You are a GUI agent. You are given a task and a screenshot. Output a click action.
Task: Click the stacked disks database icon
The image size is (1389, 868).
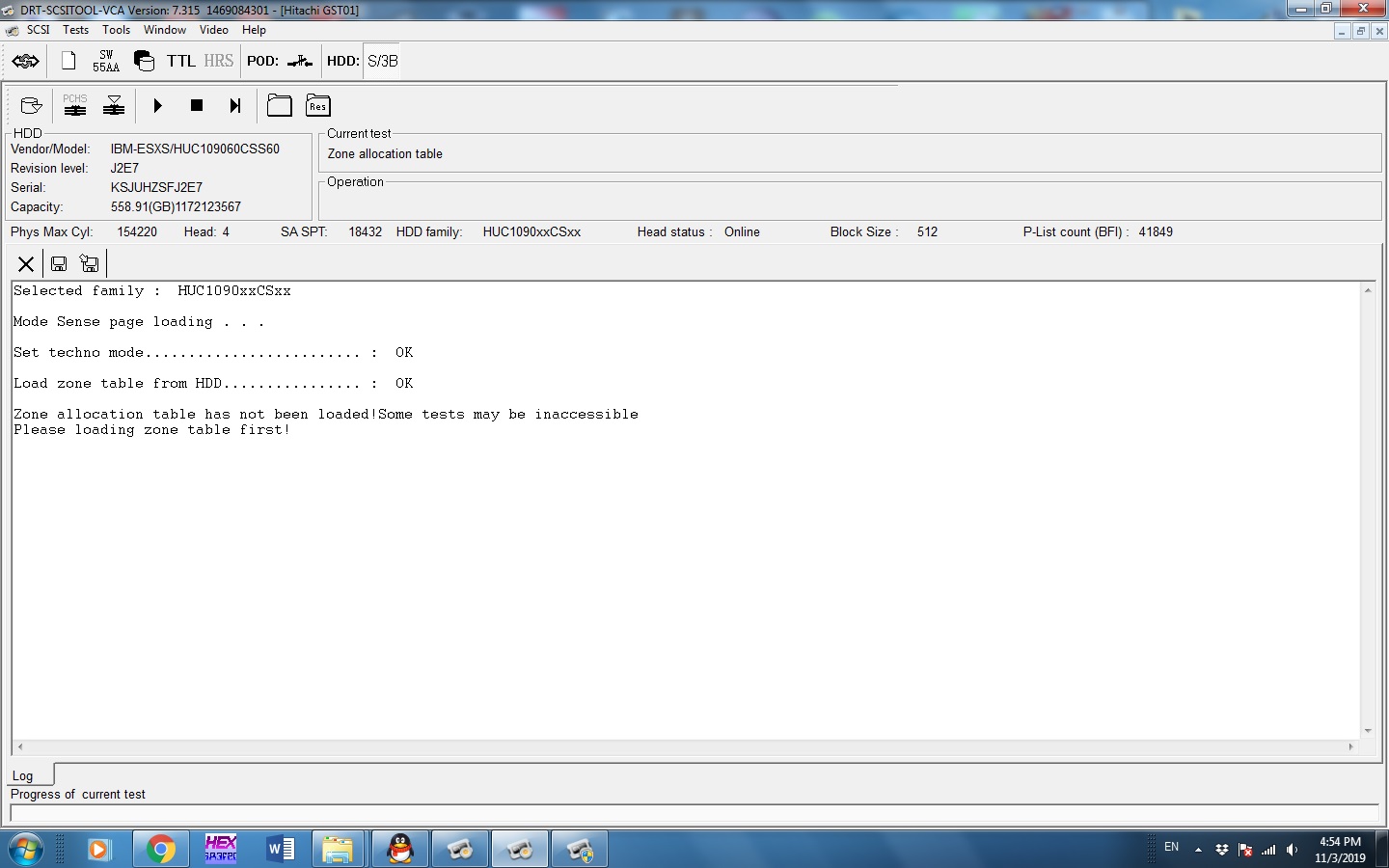click(144, 61)
